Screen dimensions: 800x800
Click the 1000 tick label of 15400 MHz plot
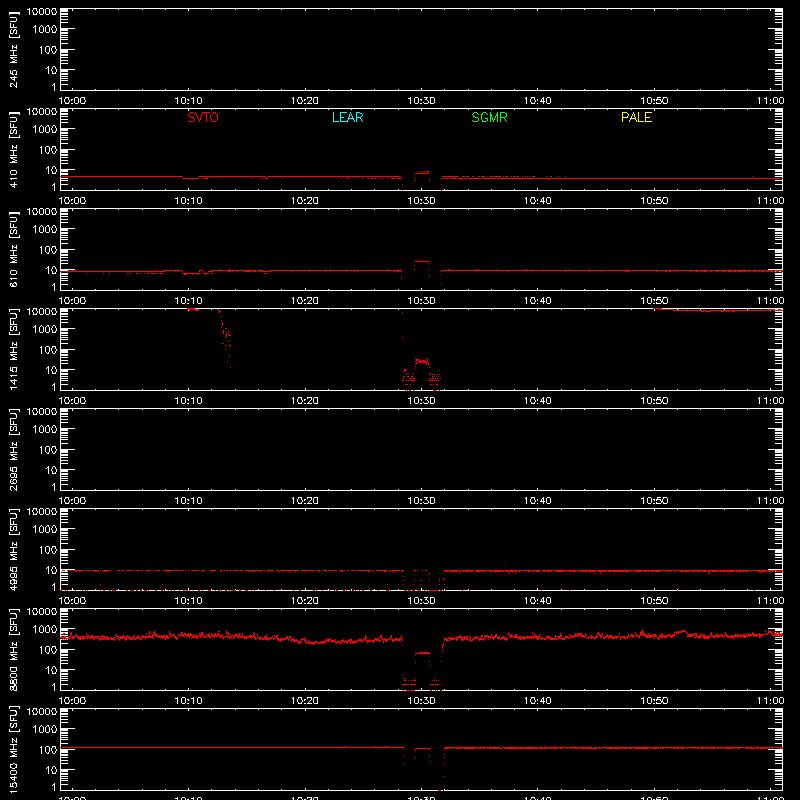point(45,730)
